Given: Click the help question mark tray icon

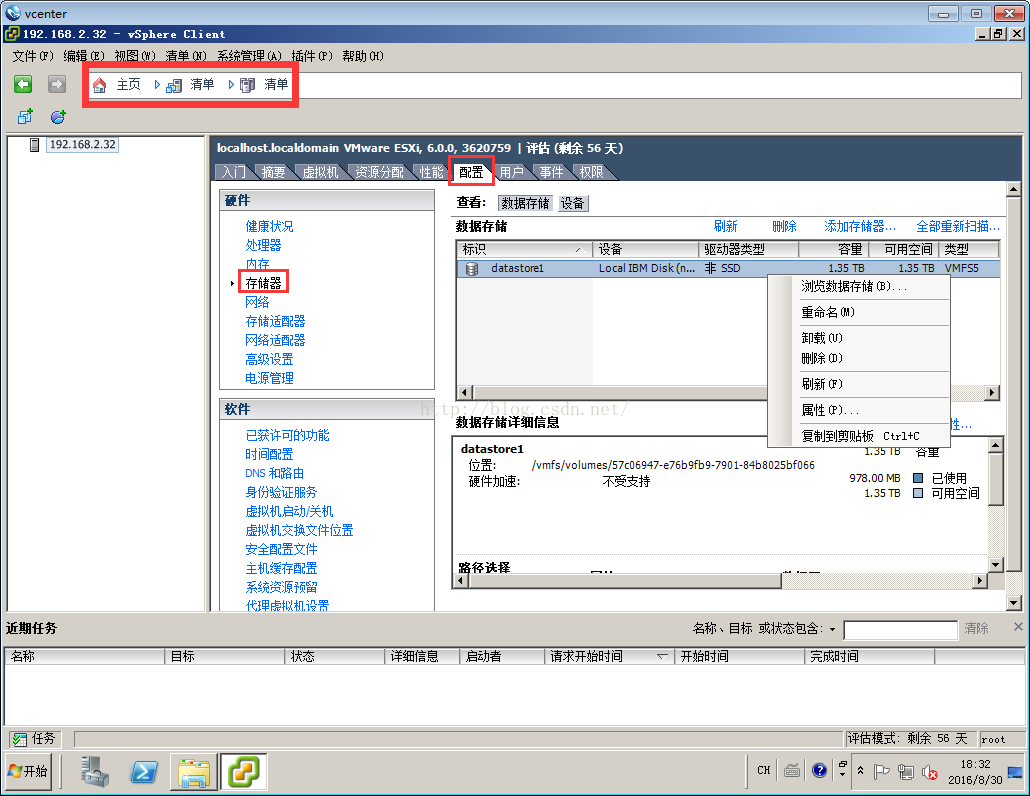Looking at the screenshot, I should 819,770.
